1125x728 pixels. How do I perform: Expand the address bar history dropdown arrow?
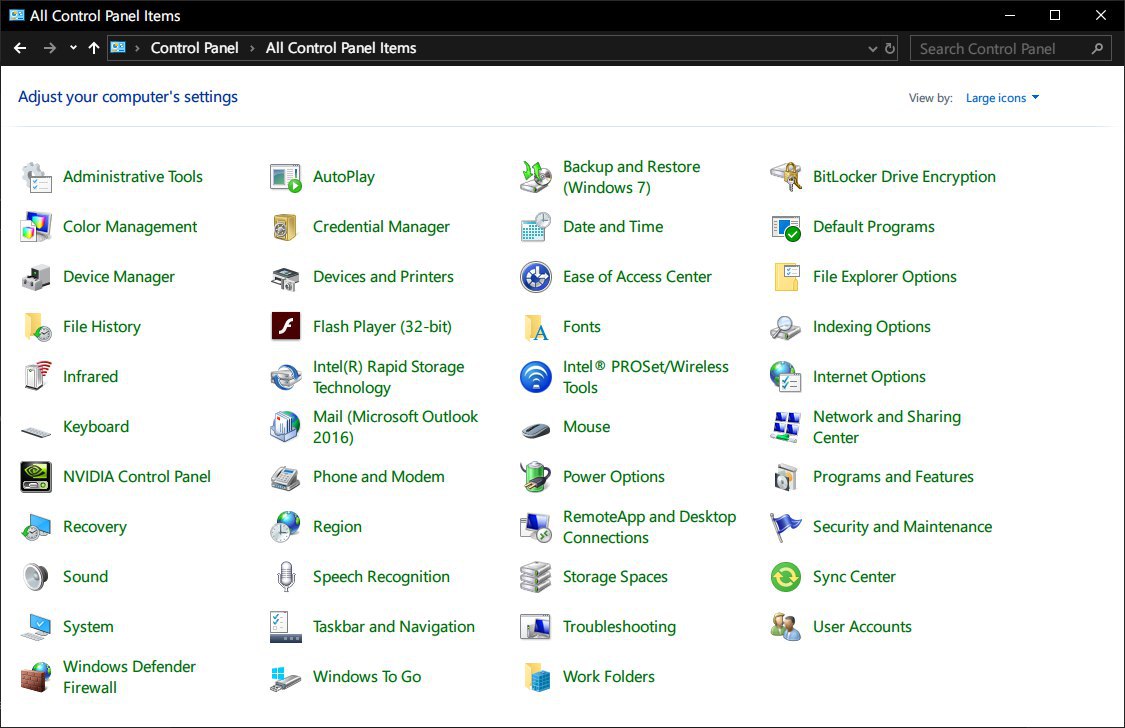click(x=872, y=49)
